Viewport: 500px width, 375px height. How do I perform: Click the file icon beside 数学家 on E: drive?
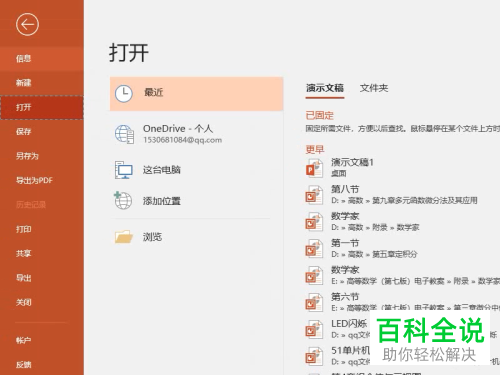(x=314, y=276)
